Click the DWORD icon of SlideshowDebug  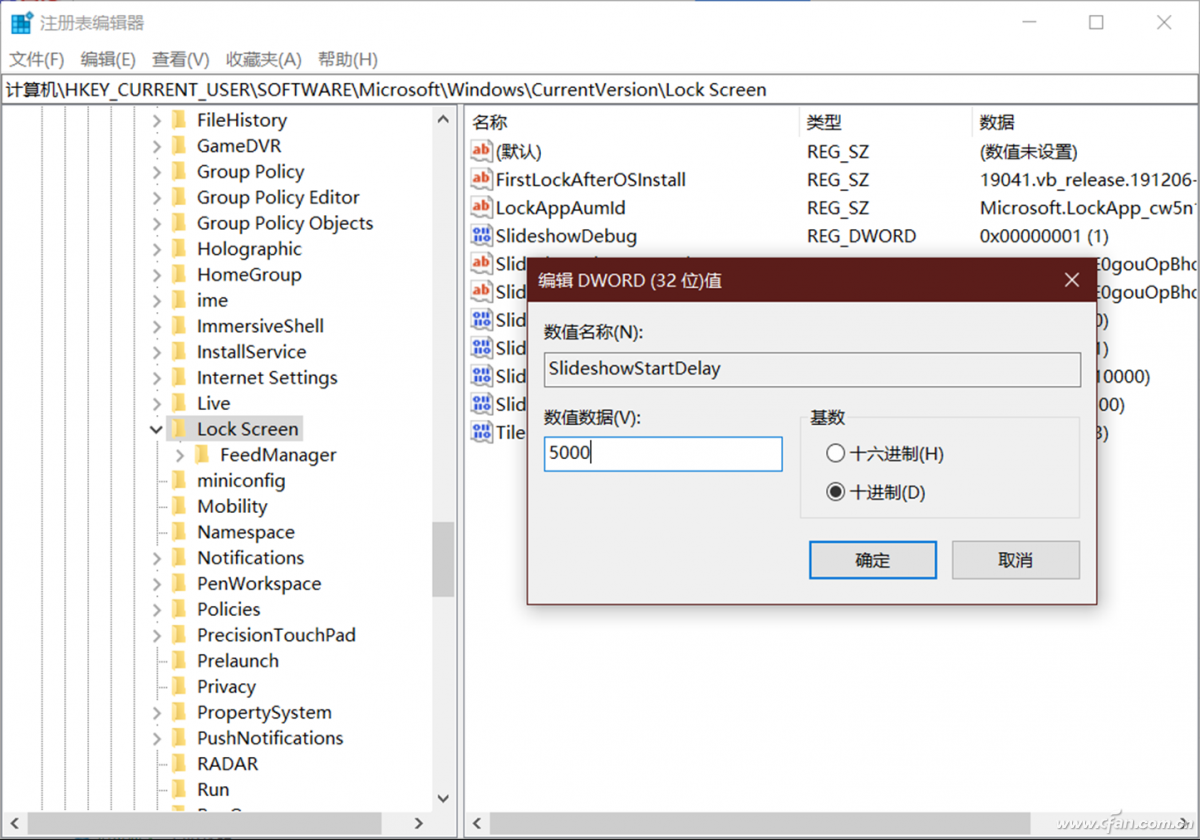[x=482, y=236]
